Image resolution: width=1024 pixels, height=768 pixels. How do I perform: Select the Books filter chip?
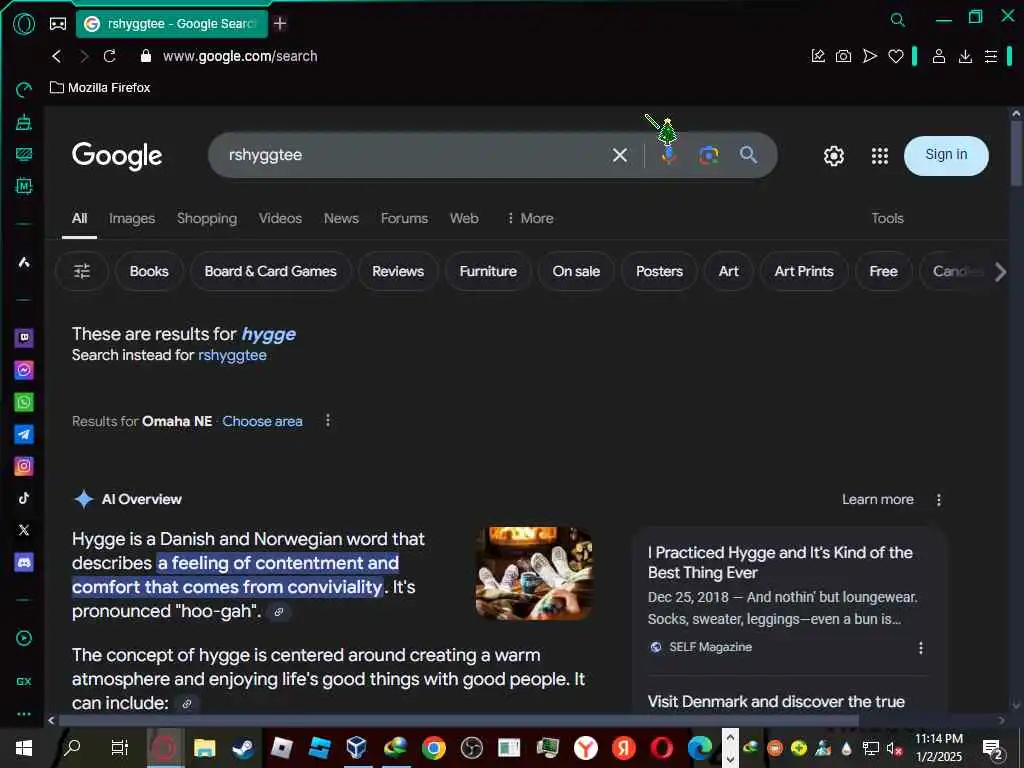(x=149, y=271)
